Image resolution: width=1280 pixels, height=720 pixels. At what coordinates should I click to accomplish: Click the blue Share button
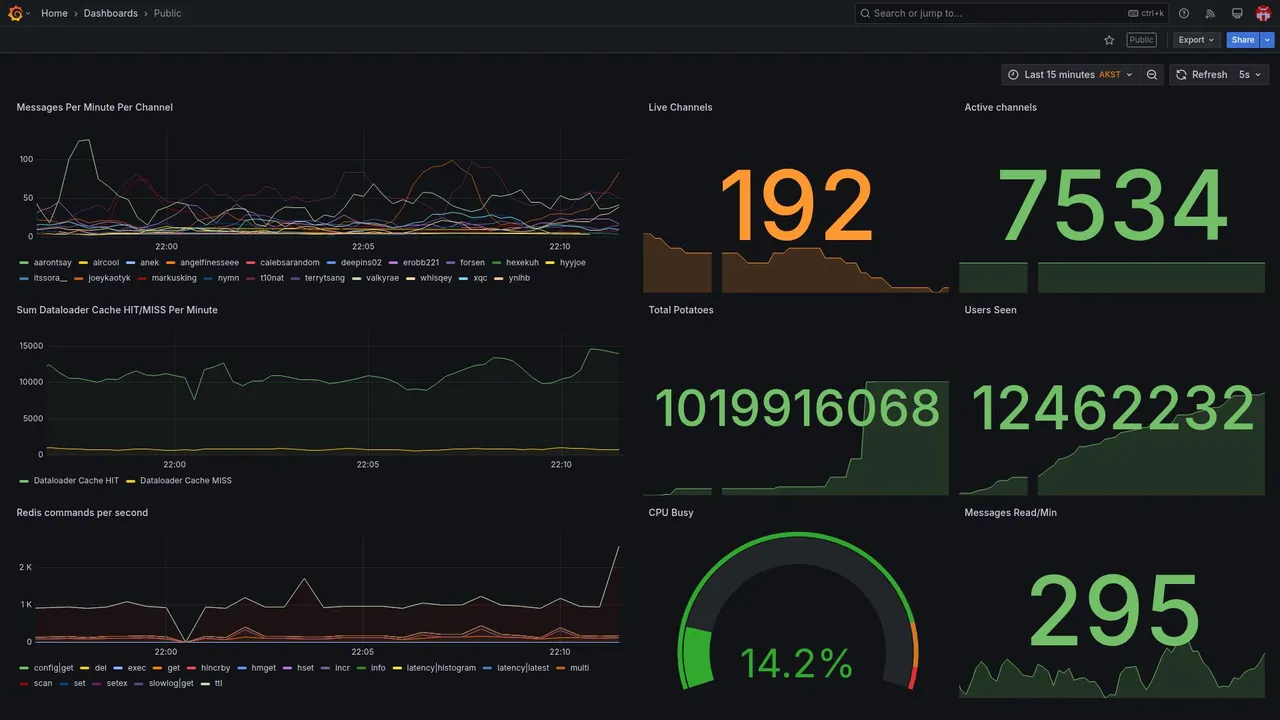coord(1243,40)
